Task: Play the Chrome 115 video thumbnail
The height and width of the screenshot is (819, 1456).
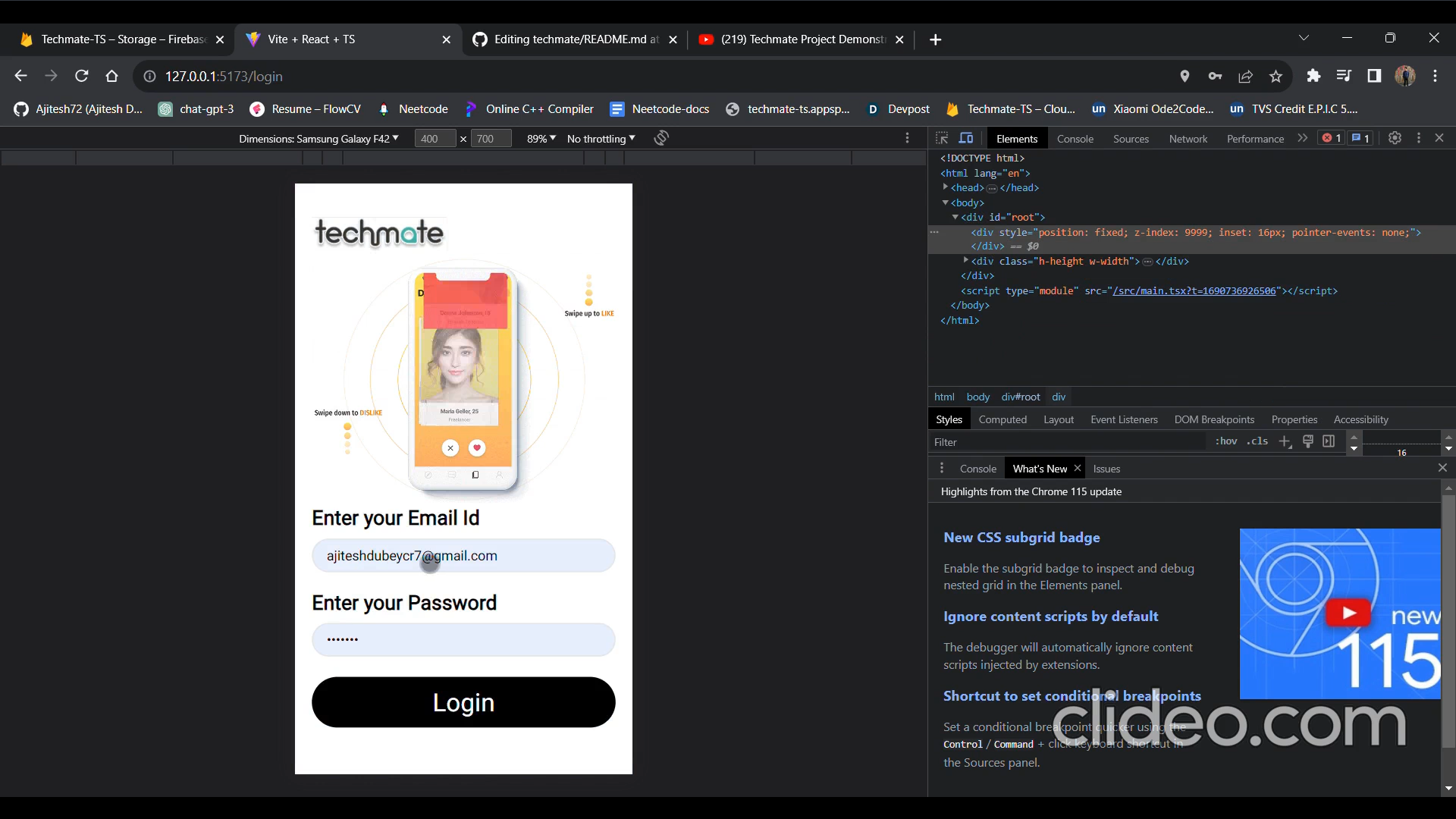Action: [x=1348, y=613]
